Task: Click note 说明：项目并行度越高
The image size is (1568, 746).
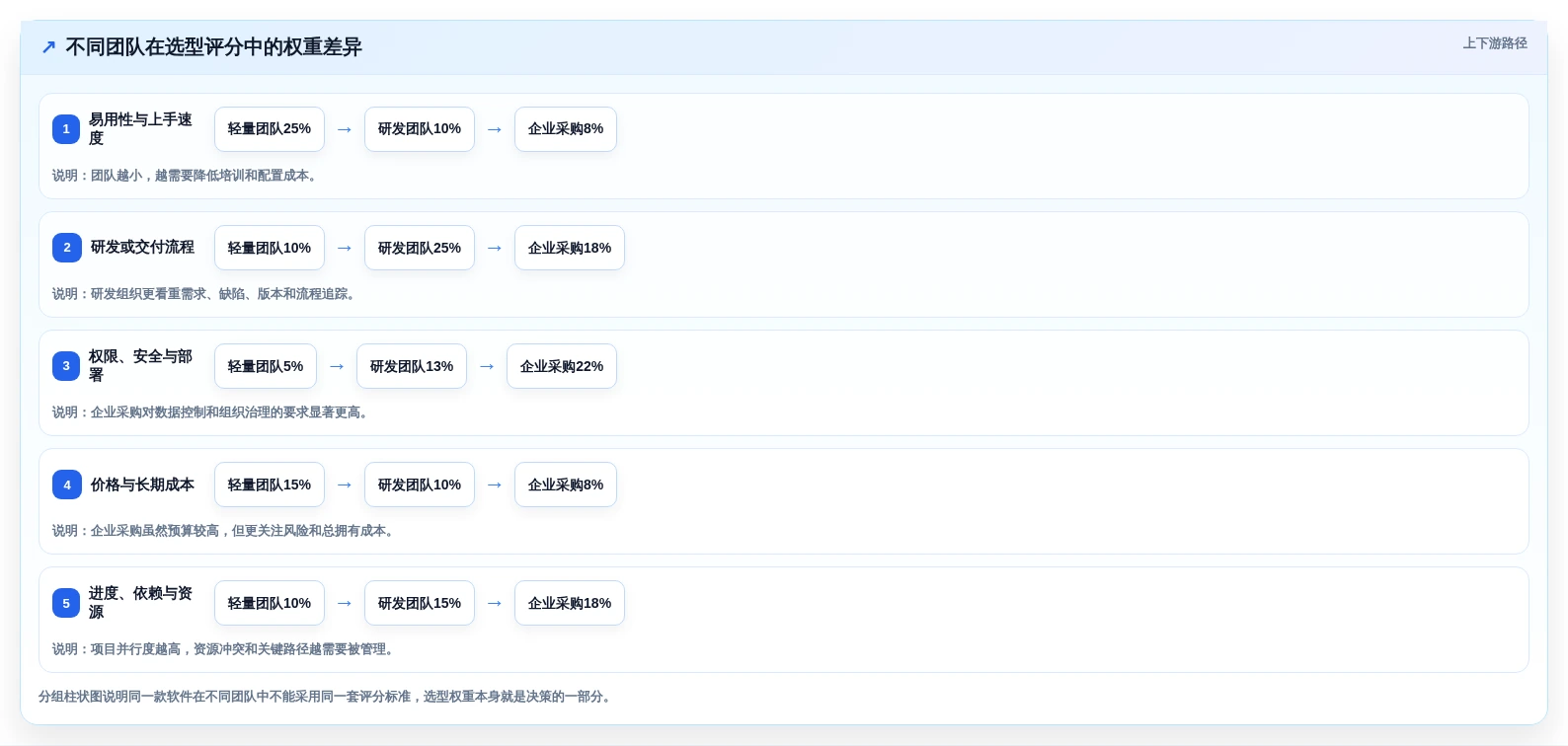Action: pyautogui.click(x=224, y=649)
